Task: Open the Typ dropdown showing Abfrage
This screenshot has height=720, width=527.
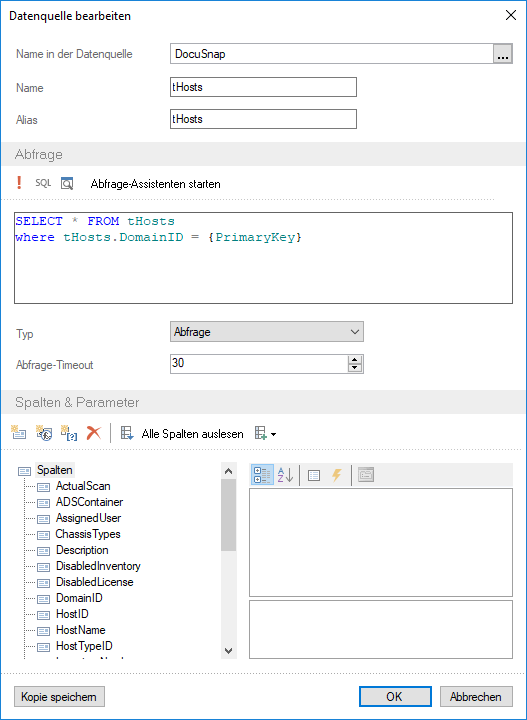Action: point(267,332)
